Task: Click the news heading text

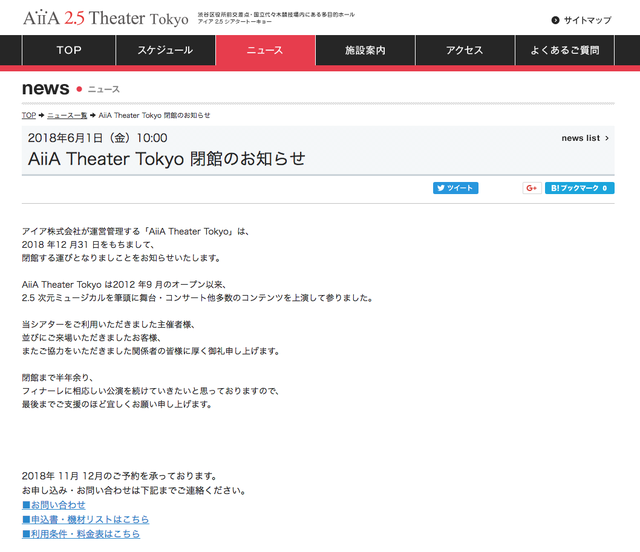Action: tap(46, 88)
